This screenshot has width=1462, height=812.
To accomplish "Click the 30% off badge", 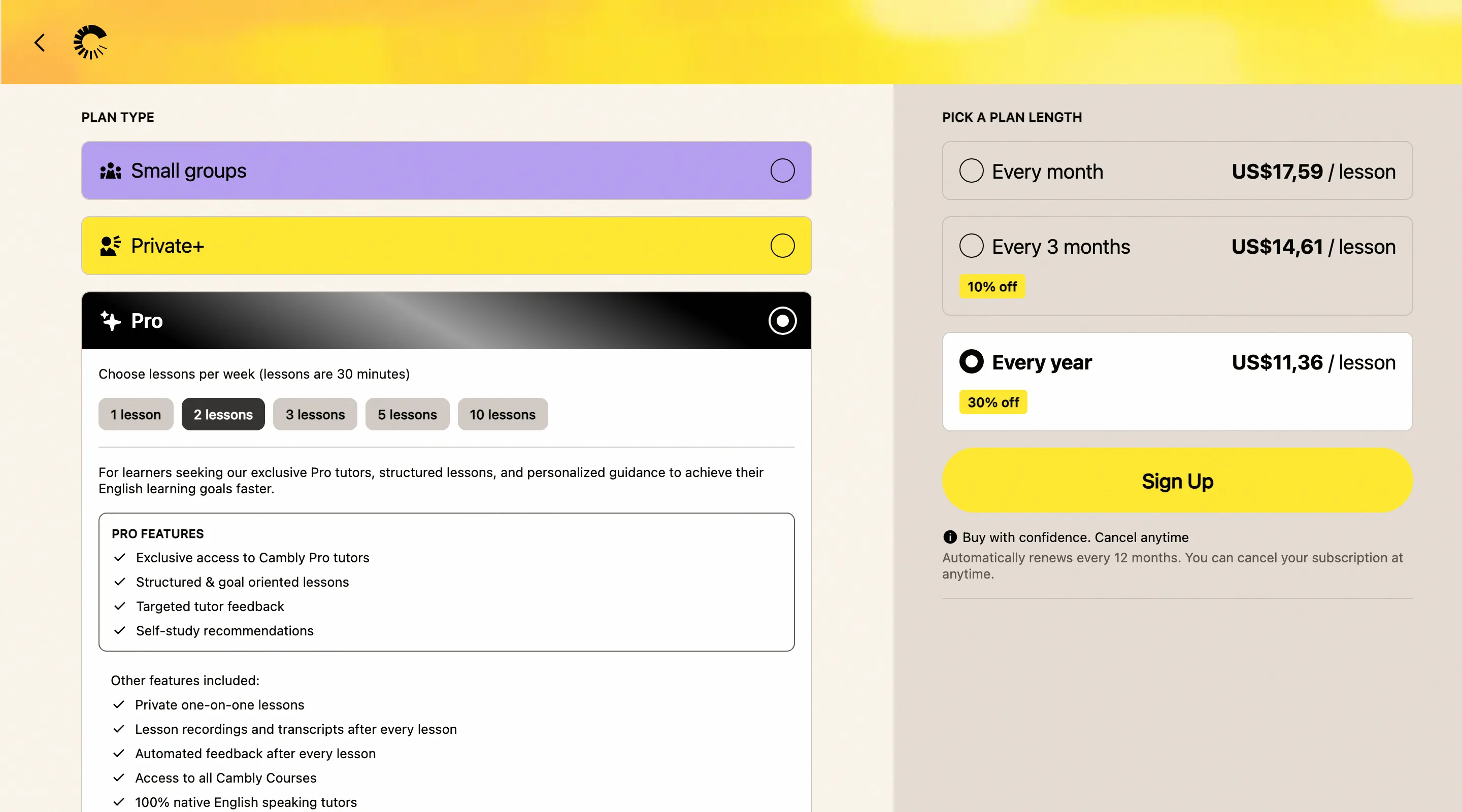I will [x=993, y=402].
